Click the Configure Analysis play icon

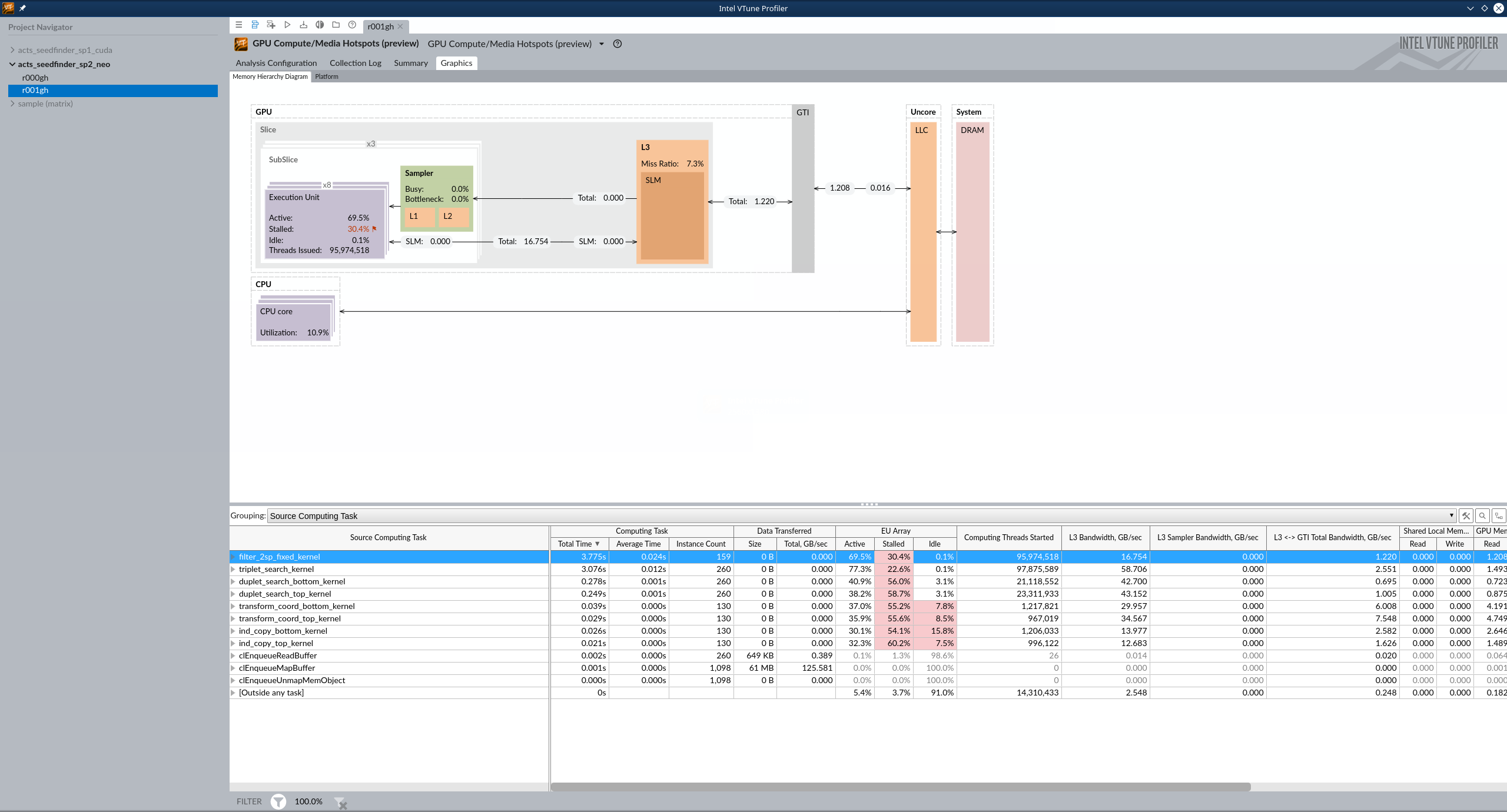(287, 25)
